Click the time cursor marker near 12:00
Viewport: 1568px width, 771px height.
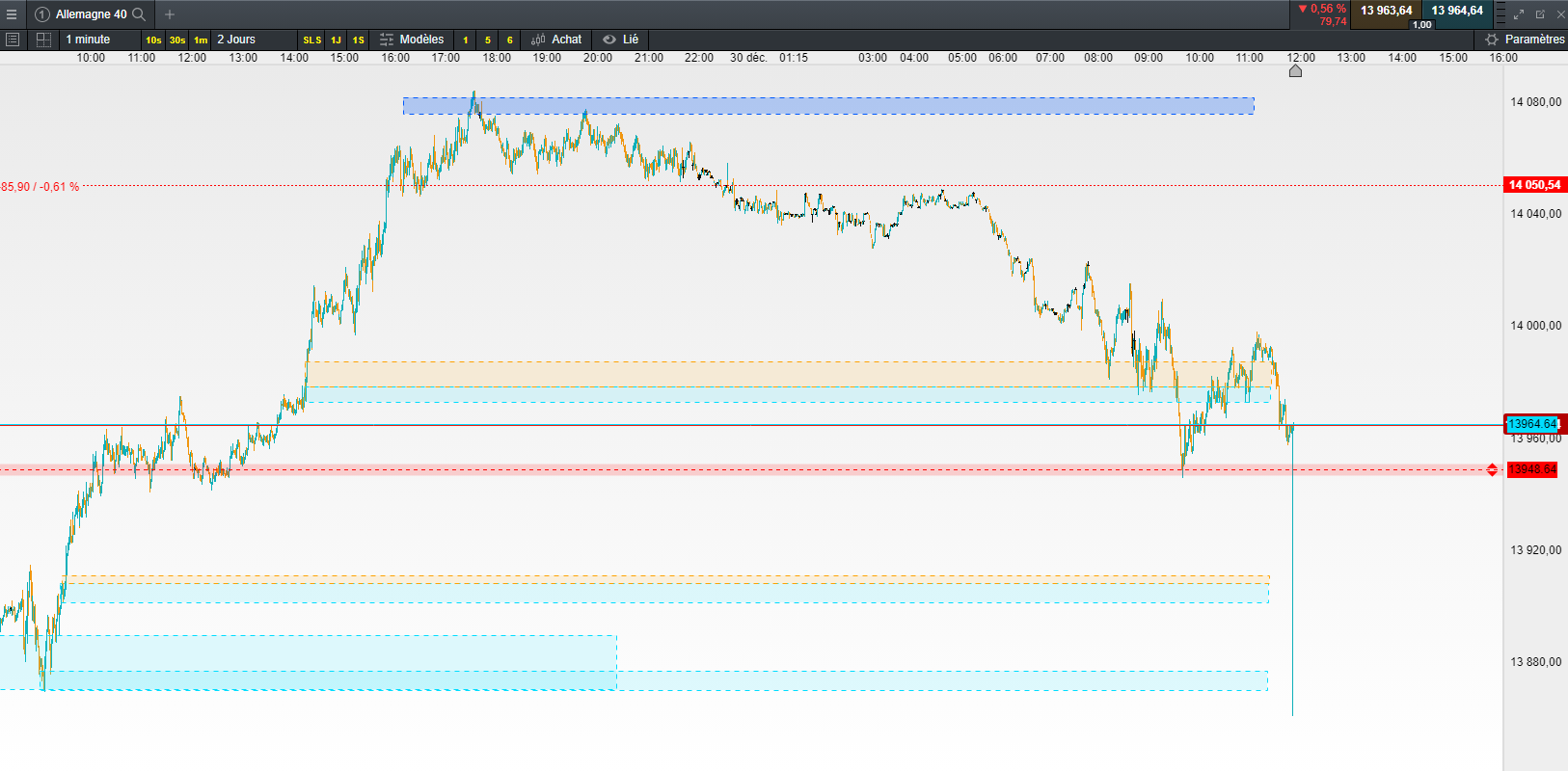[1295, 70]
